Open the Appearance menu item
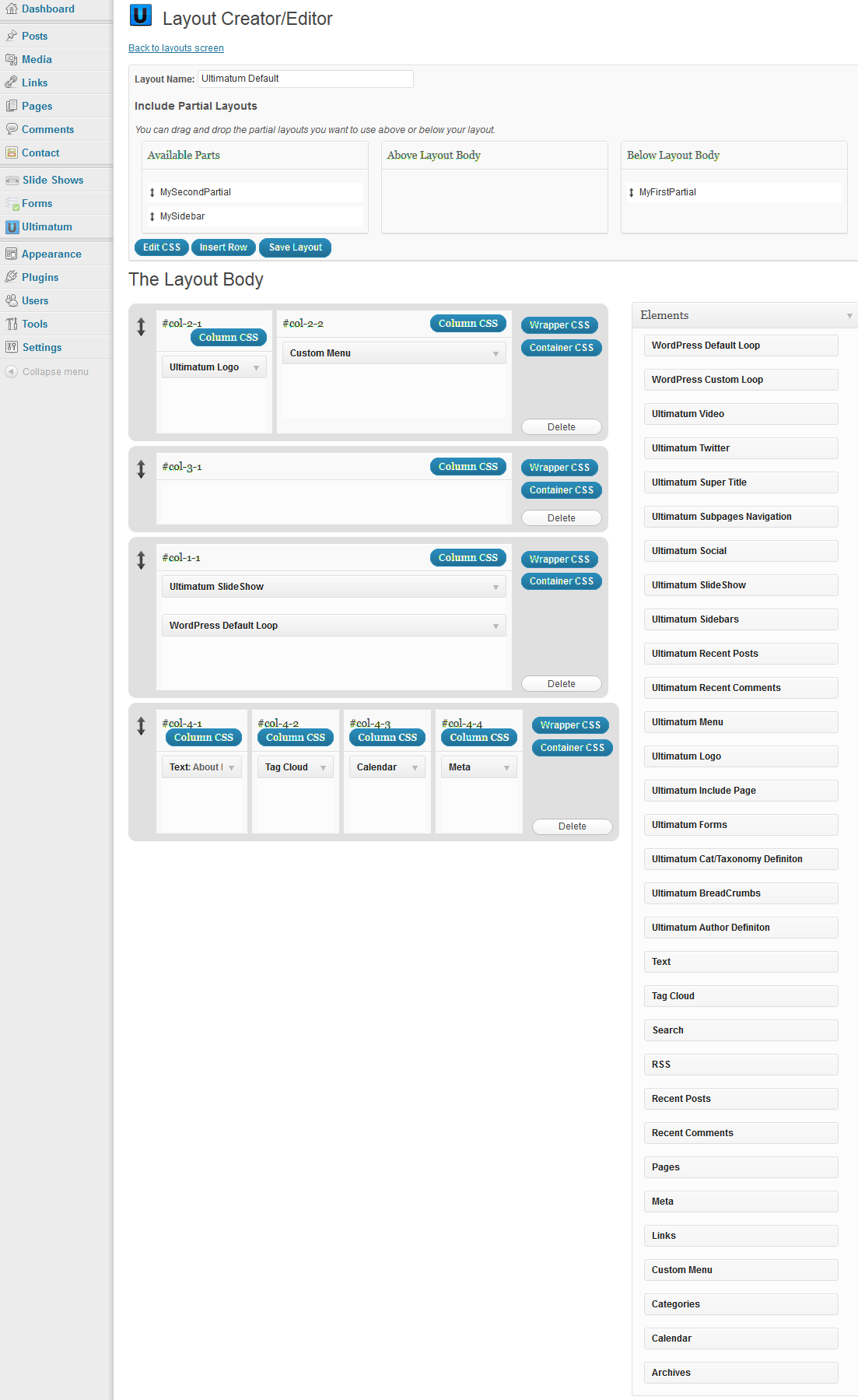This screenshot has width=858, height=1400. coord(51,254)
